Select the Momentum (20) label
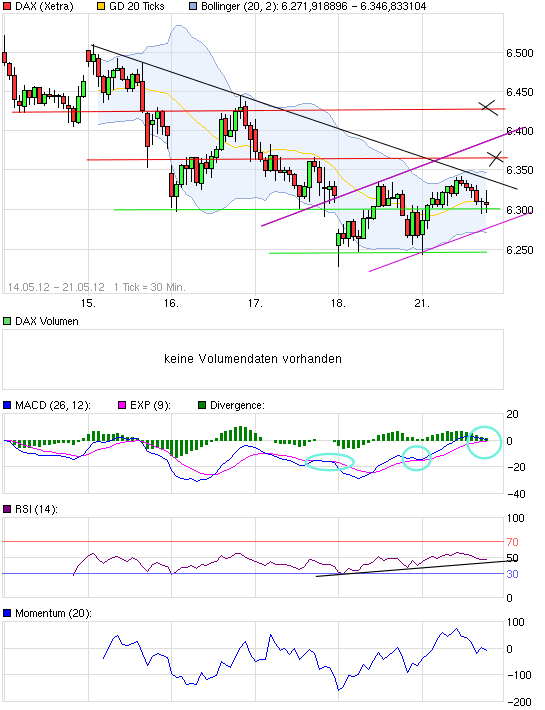Viewport: 545px width, 710px height. (53, 614)
